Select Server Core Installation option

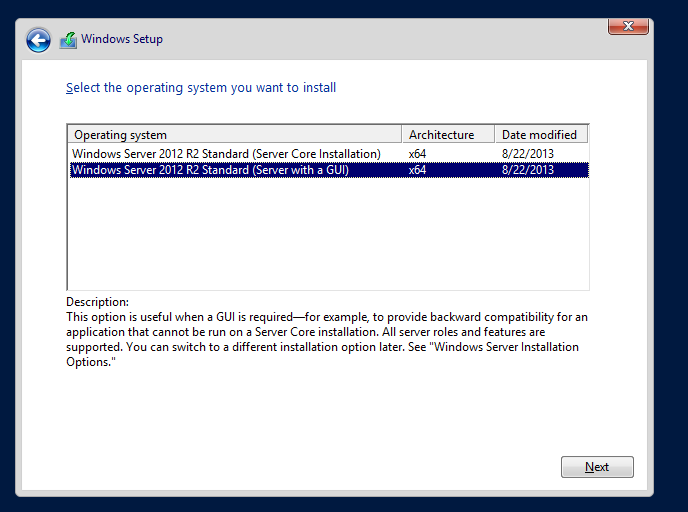[x=329, y=154]
